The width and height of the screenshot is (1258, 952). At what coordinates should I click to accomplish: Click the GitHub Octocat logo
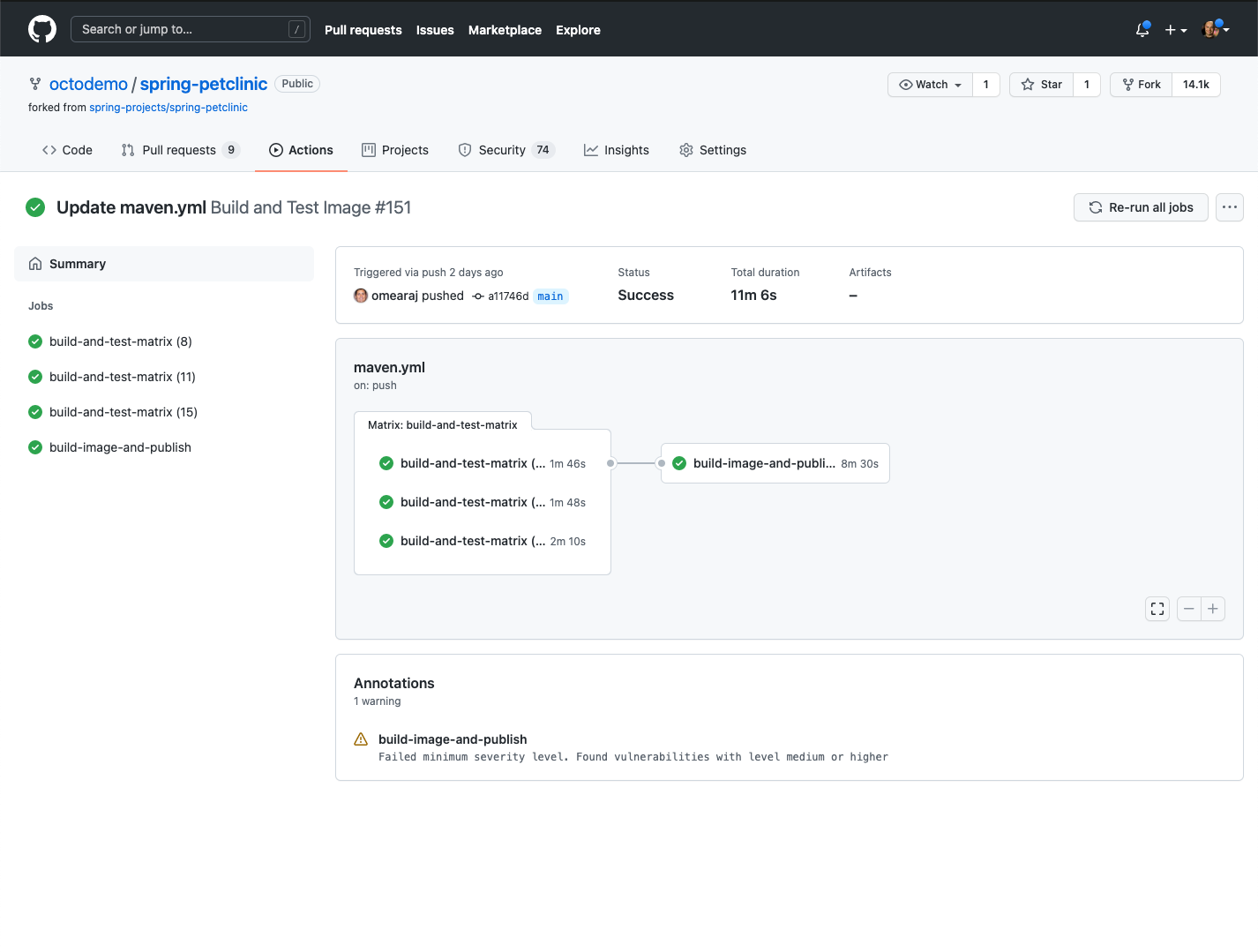pos(42,29)
